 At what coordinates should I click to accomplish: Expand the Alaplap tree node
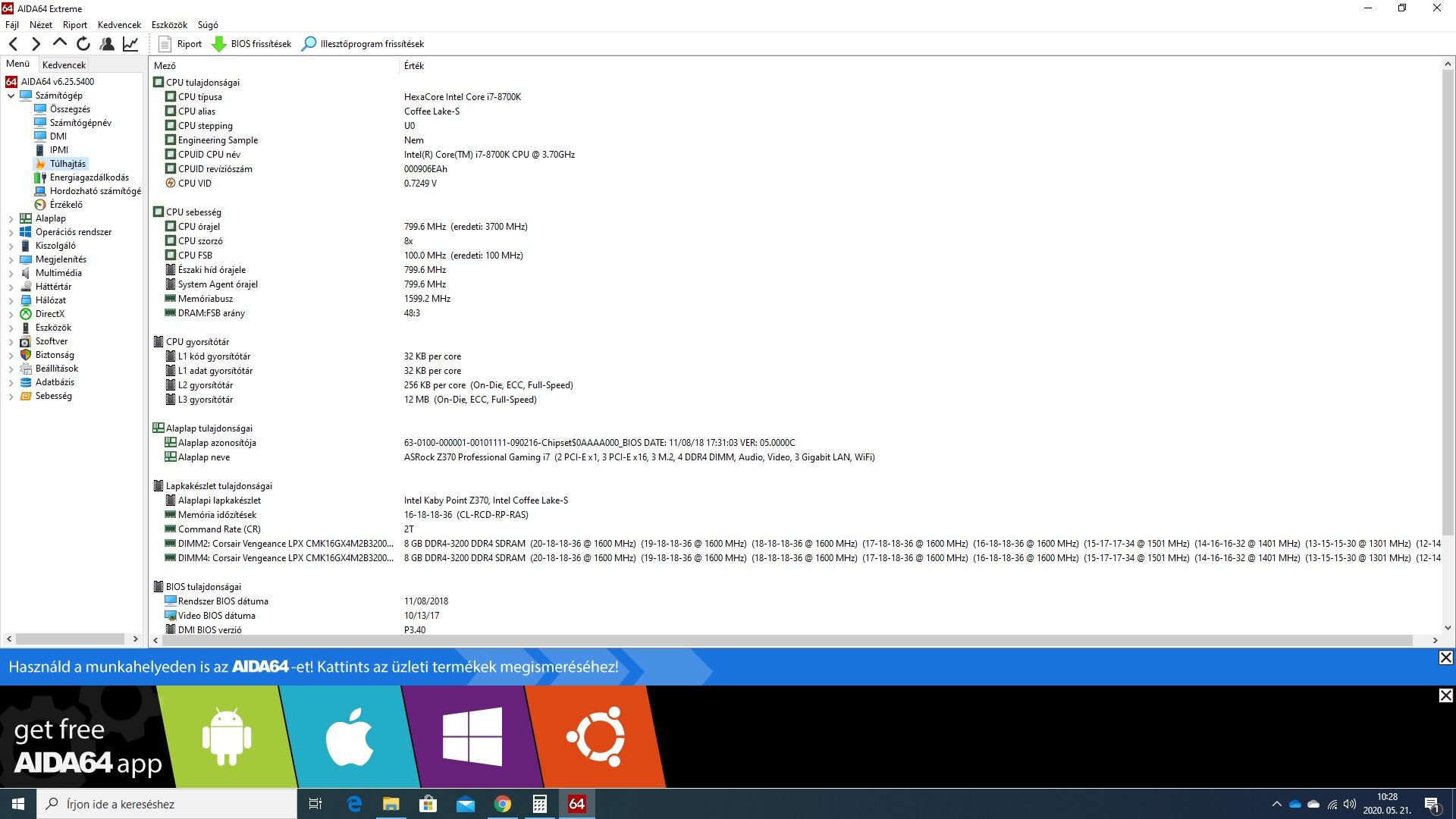point(11,218)
